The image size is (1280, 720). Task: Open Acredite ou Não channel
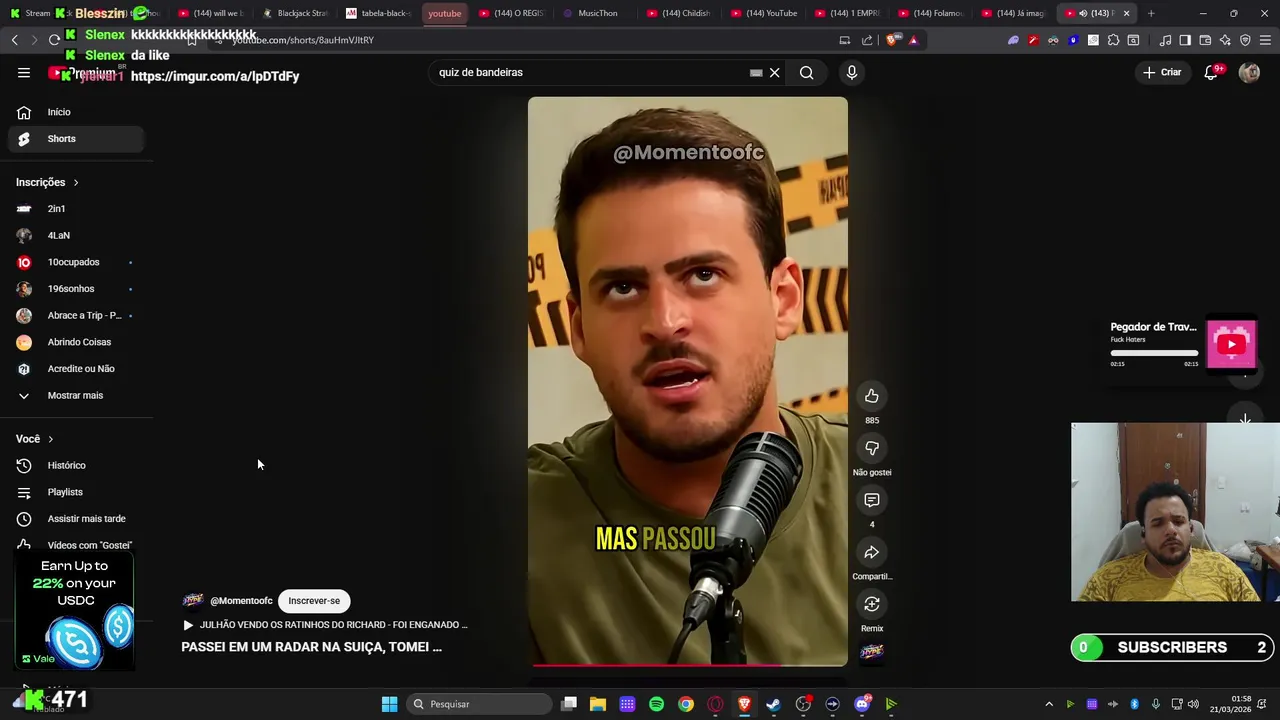click(76, 369)
